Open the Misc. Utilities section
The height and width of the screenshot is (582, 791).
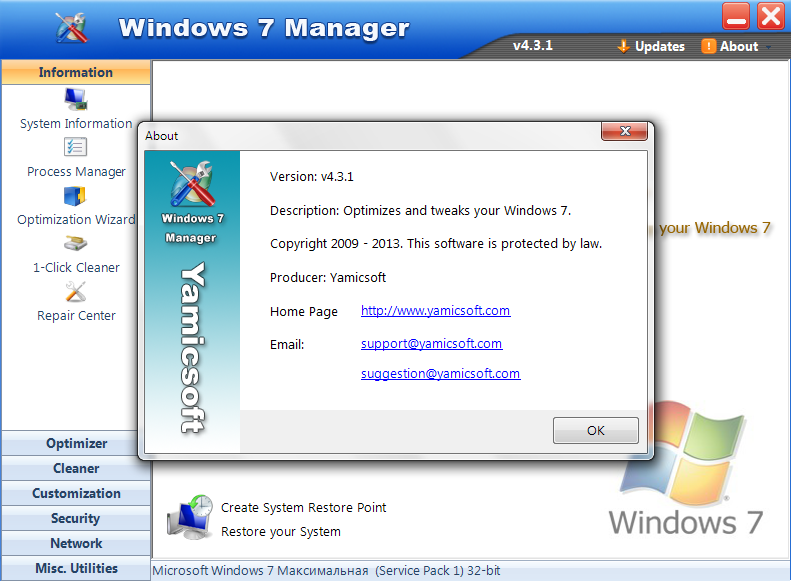[x=76, y=568]
